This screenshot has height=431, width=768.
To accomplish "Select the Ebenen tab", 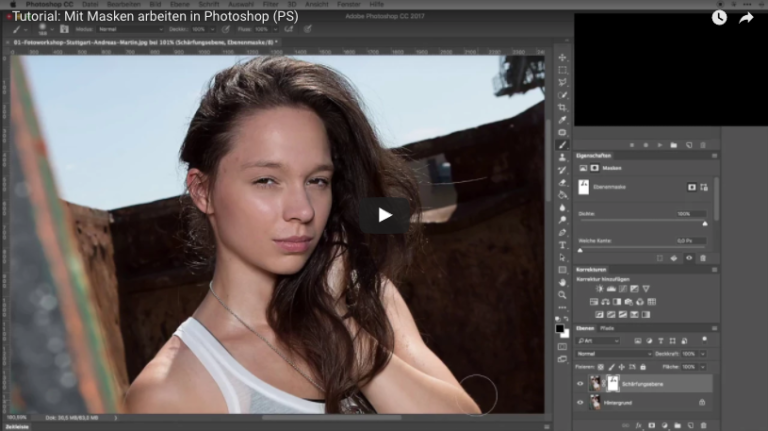I will pos(585,328).
